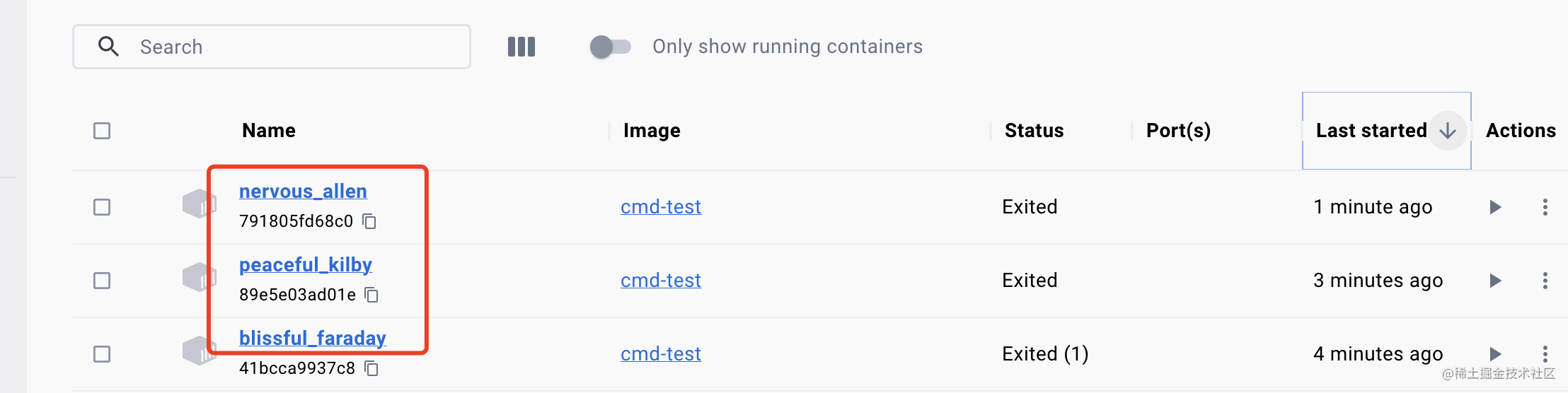Viewport: 1568px width, 393px height.
Task: Check the select all containers checkbox
Action: pos(102,131)
